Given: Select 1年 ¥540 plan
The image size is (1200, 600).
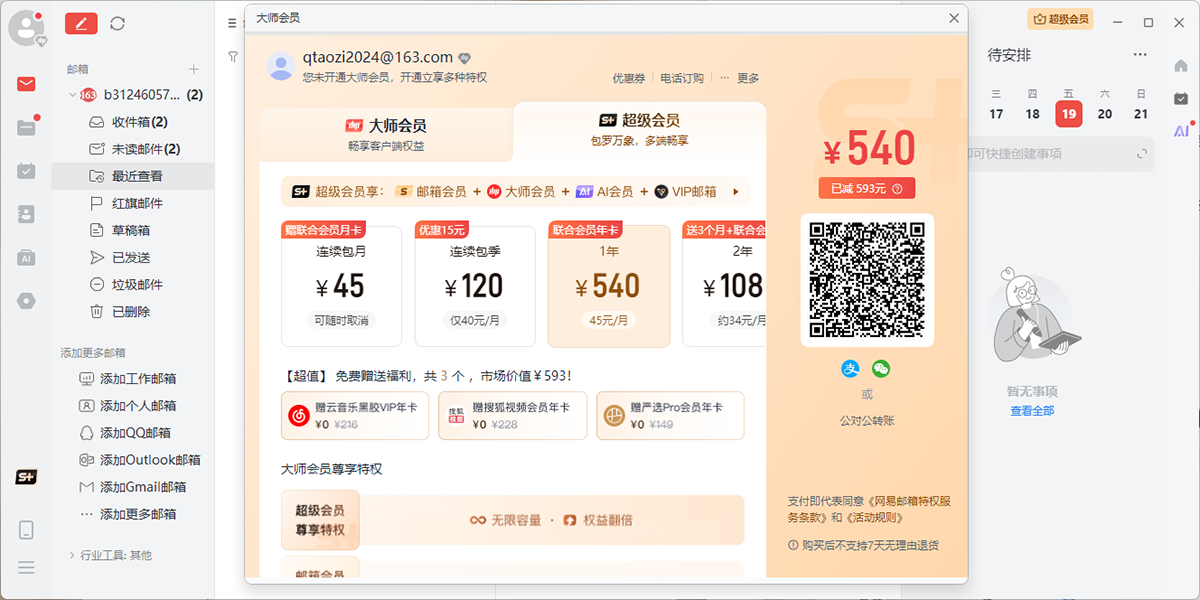Looking at the screenshot, I should (x=609, y=285).
